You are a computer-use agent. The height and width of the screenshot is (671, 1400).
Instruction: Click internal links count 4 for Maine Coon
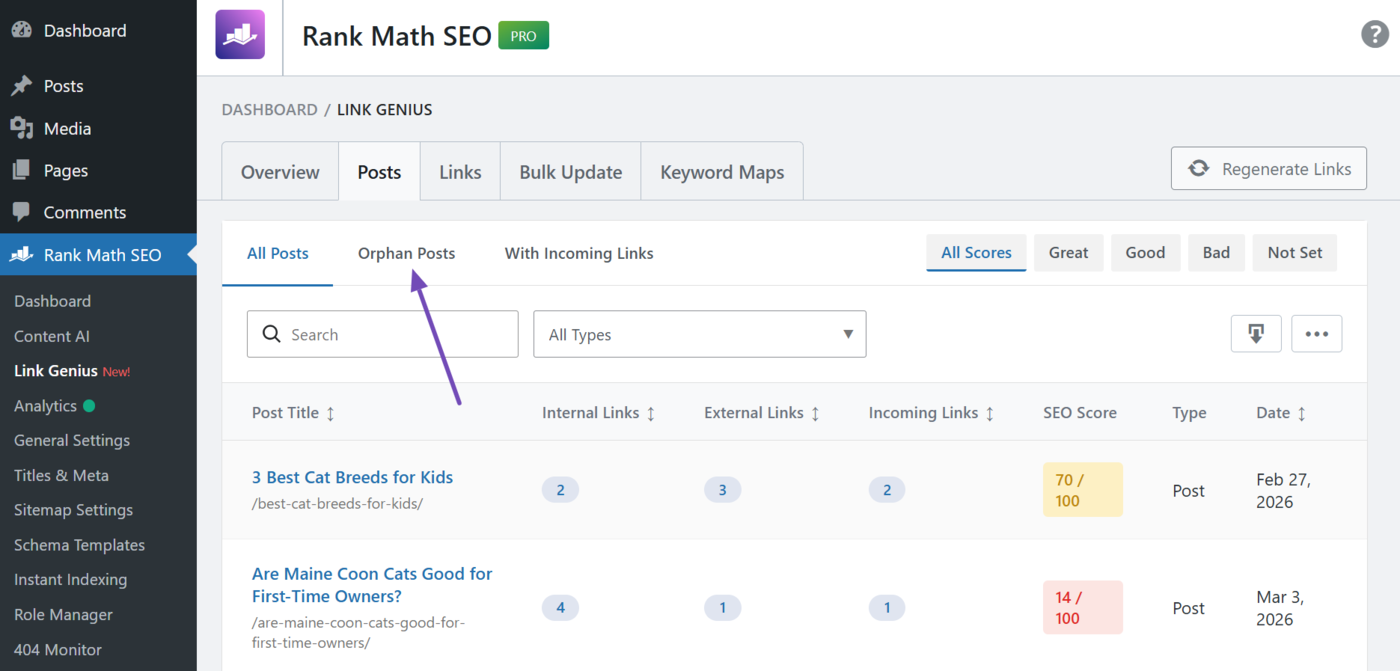coord(560,607)
